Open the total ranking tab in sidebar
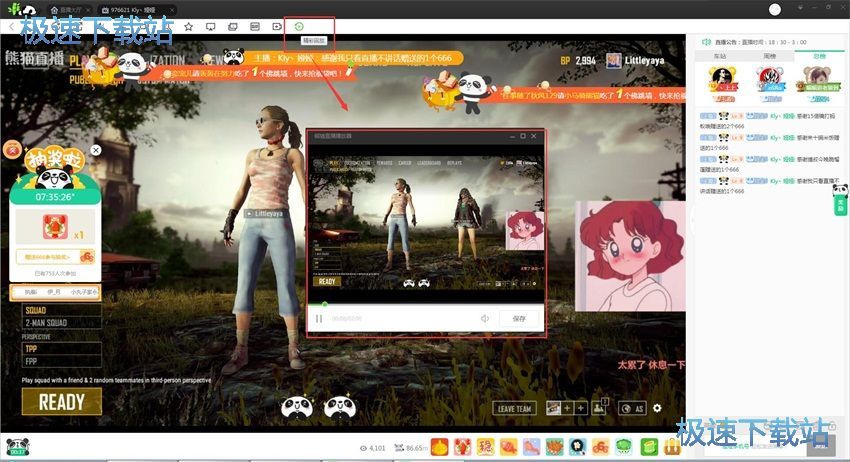This screenshot has width=850, height=462. 819,56
